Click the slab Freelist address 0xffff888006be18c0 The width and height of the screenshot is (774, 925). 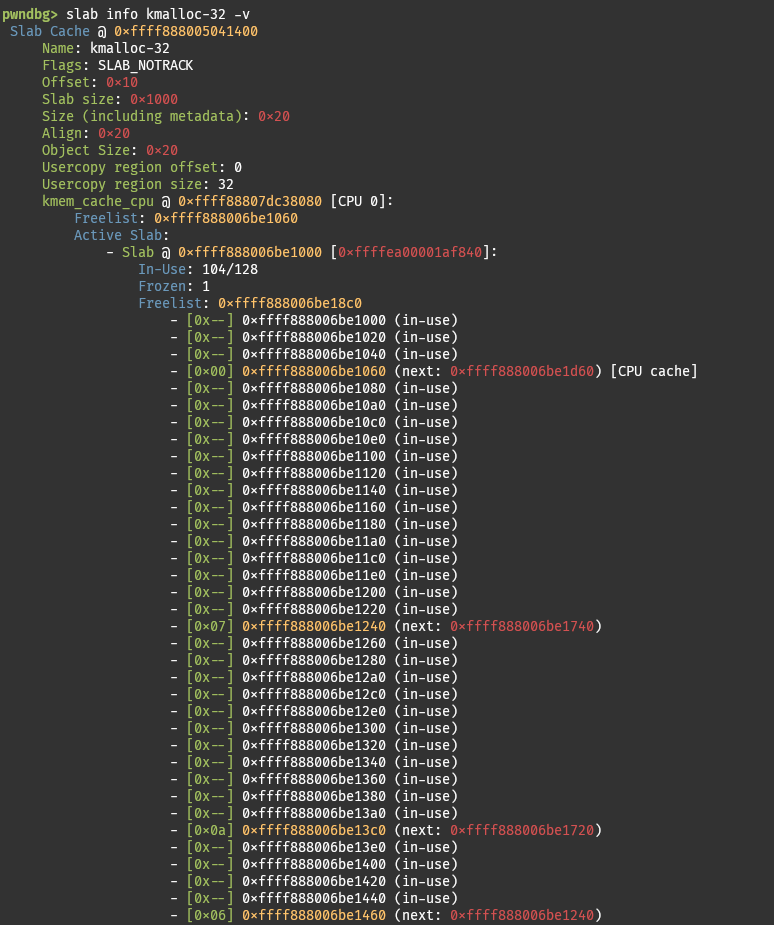[x=290, y=303]
